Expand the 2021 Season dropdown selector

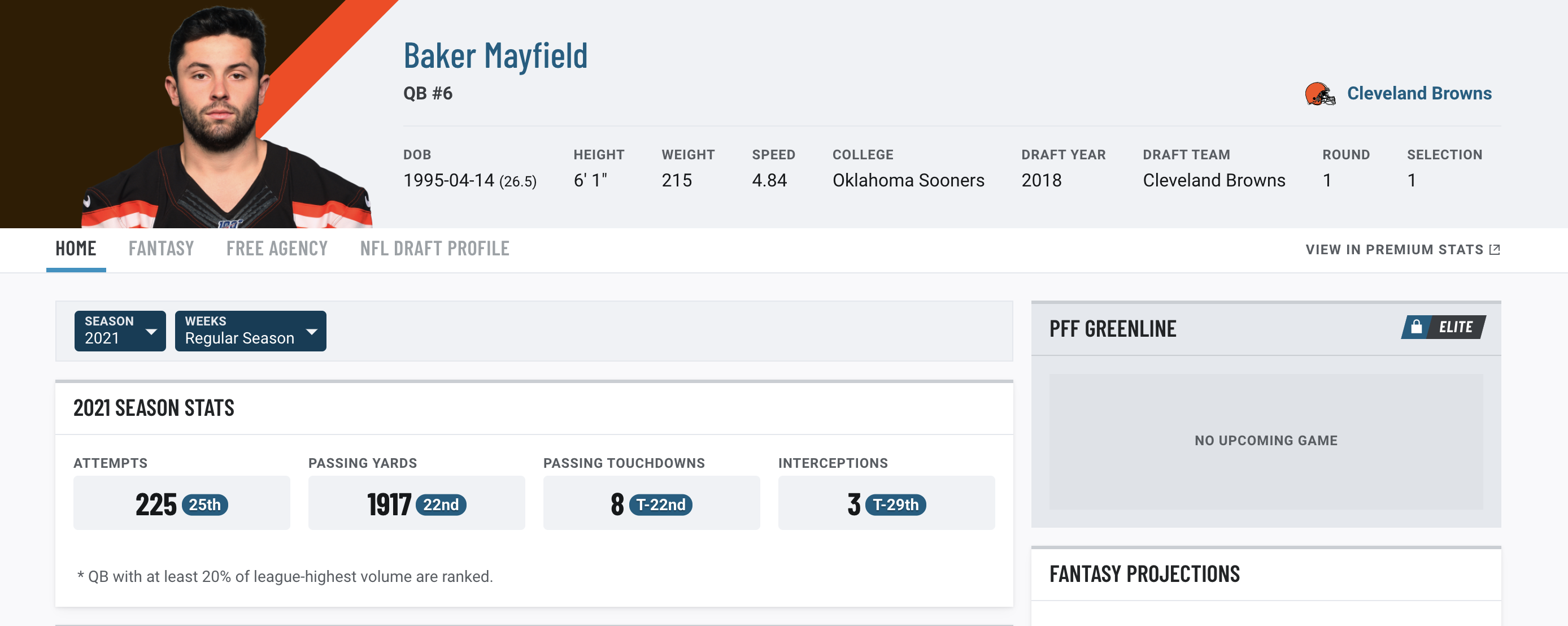(x=120, y=330)
